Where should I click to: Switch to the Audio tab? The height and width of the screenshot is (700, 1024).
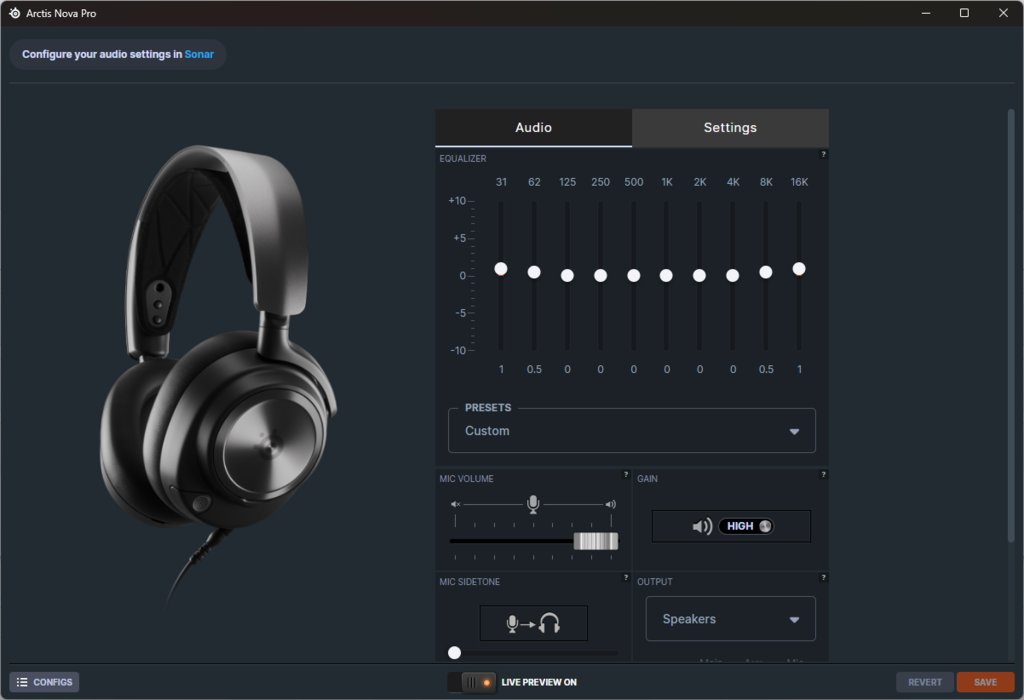pos(534,128)
